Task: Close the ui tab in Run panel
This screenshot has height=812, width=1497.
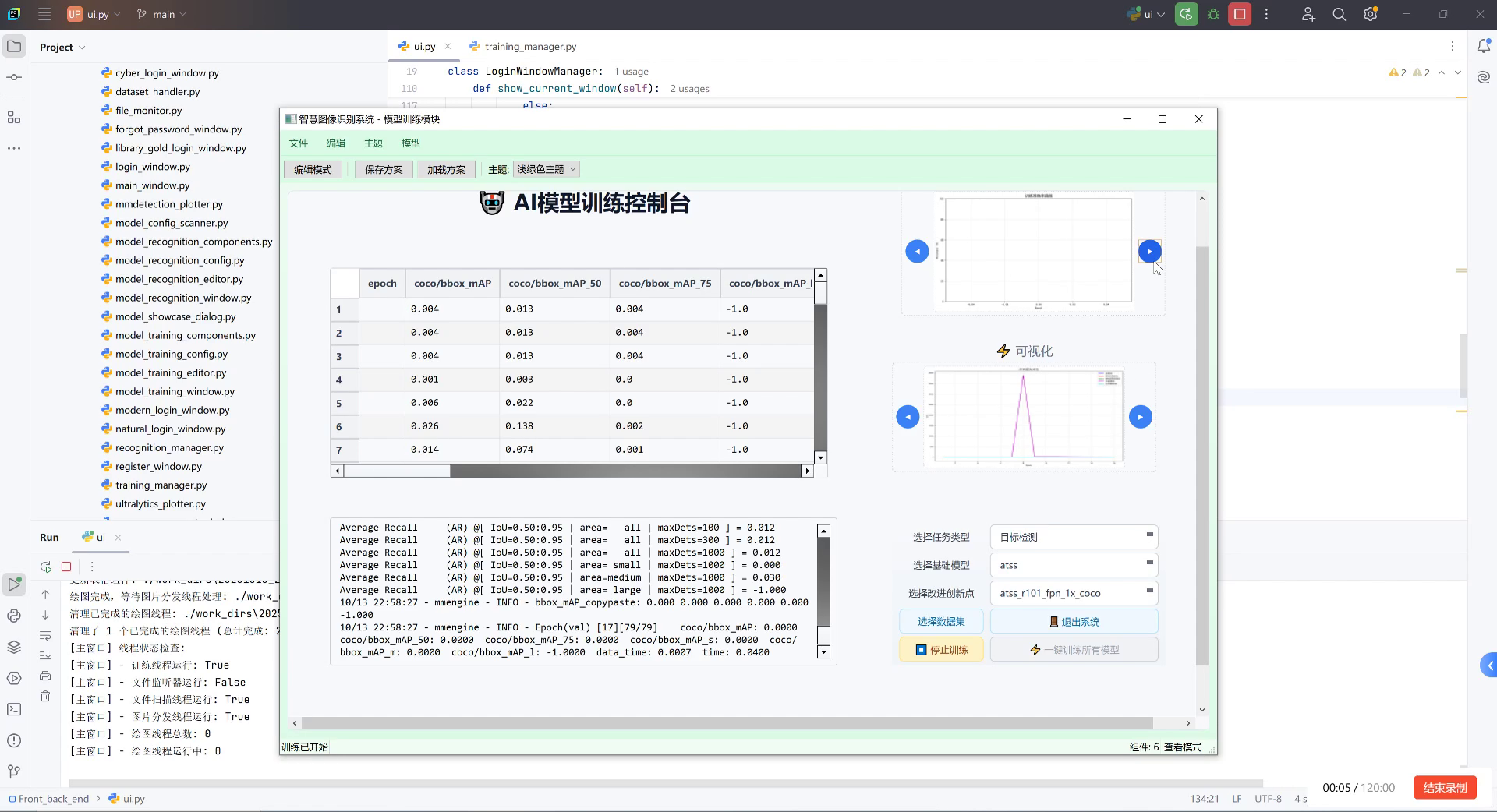Action: click(x=118, y=538)
